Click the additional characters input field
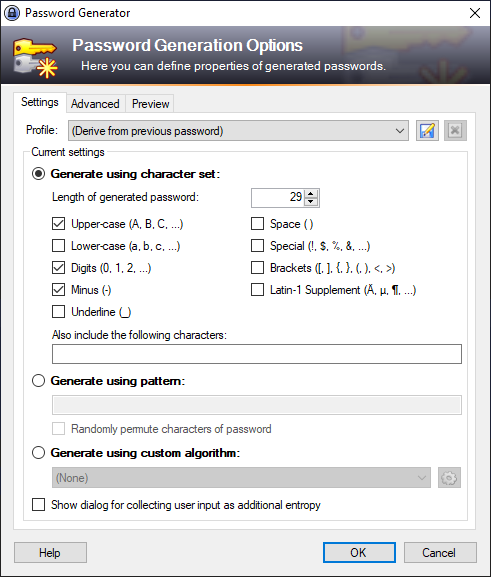This screenshot has height=577, width=491. pos(257,354)
